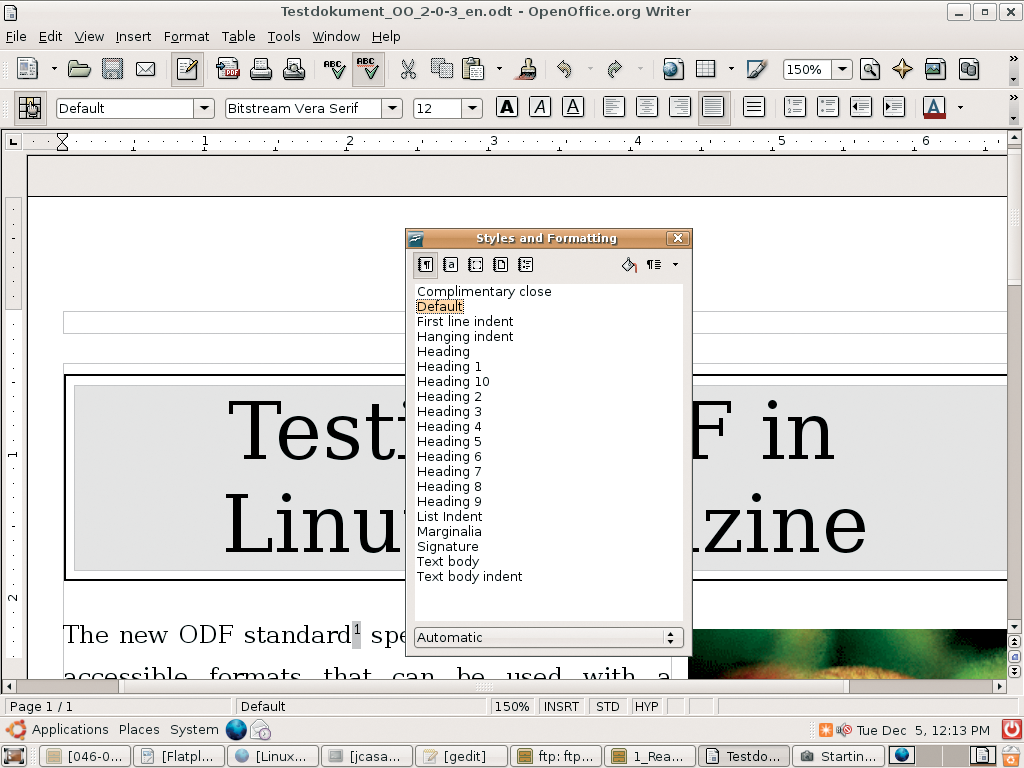Open Styles and Formatting from the formatting toolbar
This screenshot has width=1024, height=768.
[x=30, y=108]
